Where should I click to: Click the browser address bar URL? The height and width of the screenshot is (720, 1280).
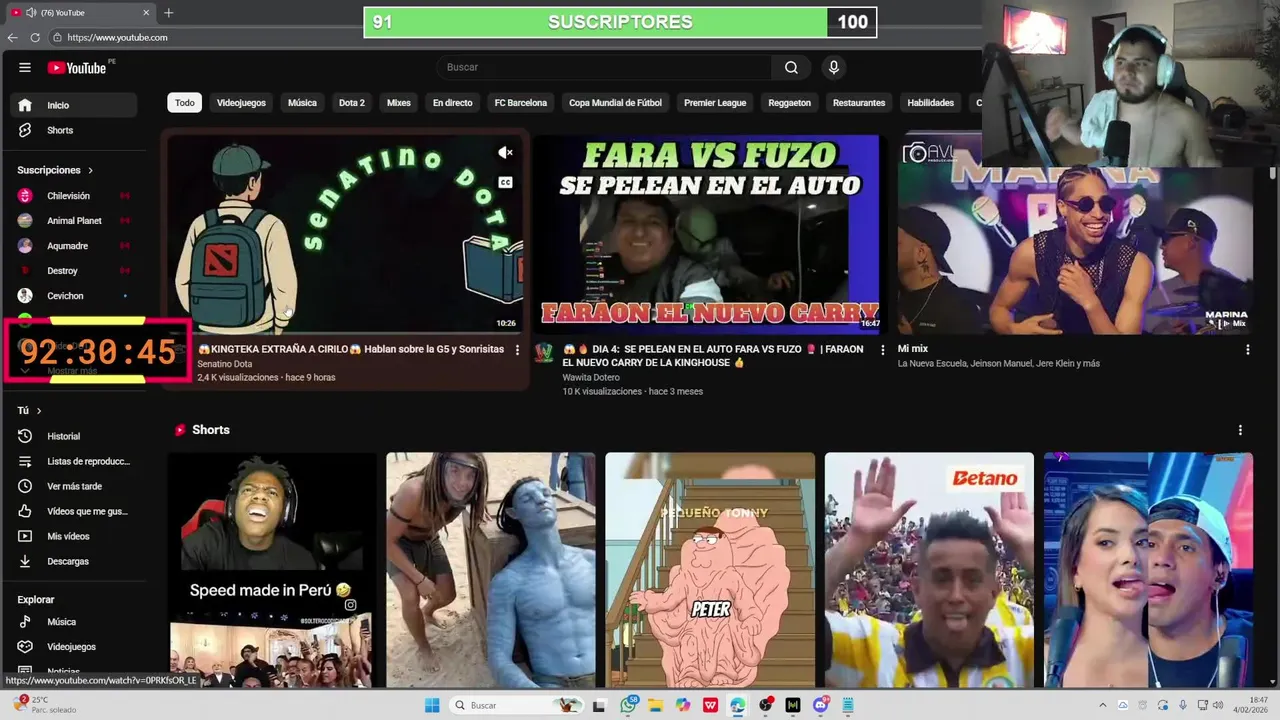(117, 37)
